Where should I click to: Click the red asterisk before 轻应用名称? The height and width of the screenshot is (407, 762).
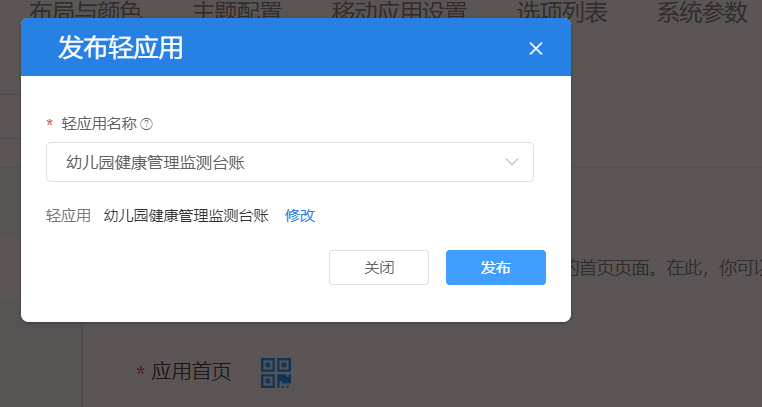[x=50, y=124]
